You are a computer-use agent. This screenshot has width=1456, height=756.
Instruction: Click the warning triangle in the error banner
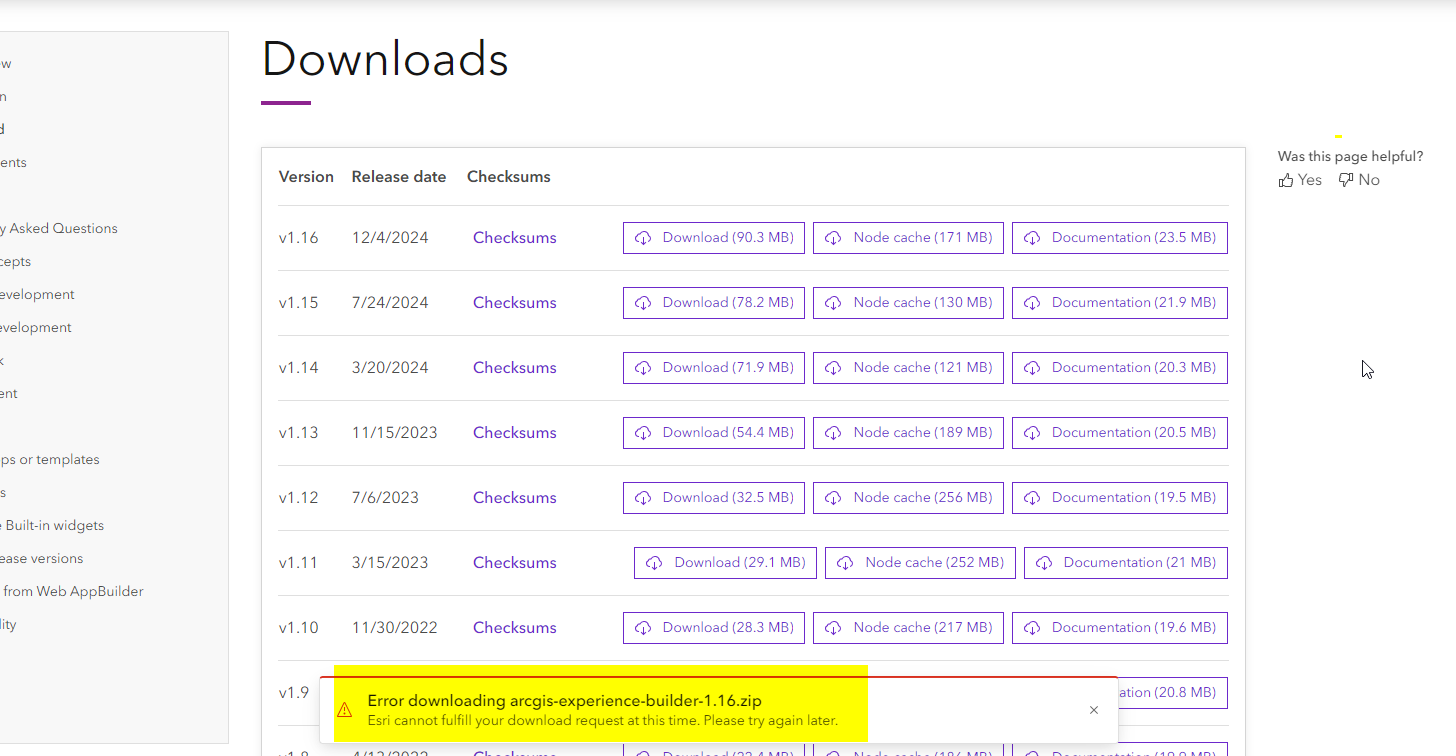click(345, 710)
